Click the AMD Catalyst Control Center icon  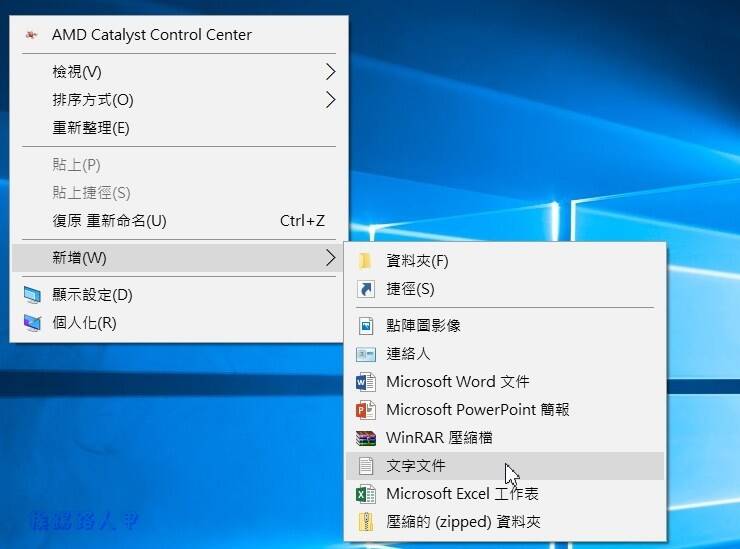tap(31, 34)
